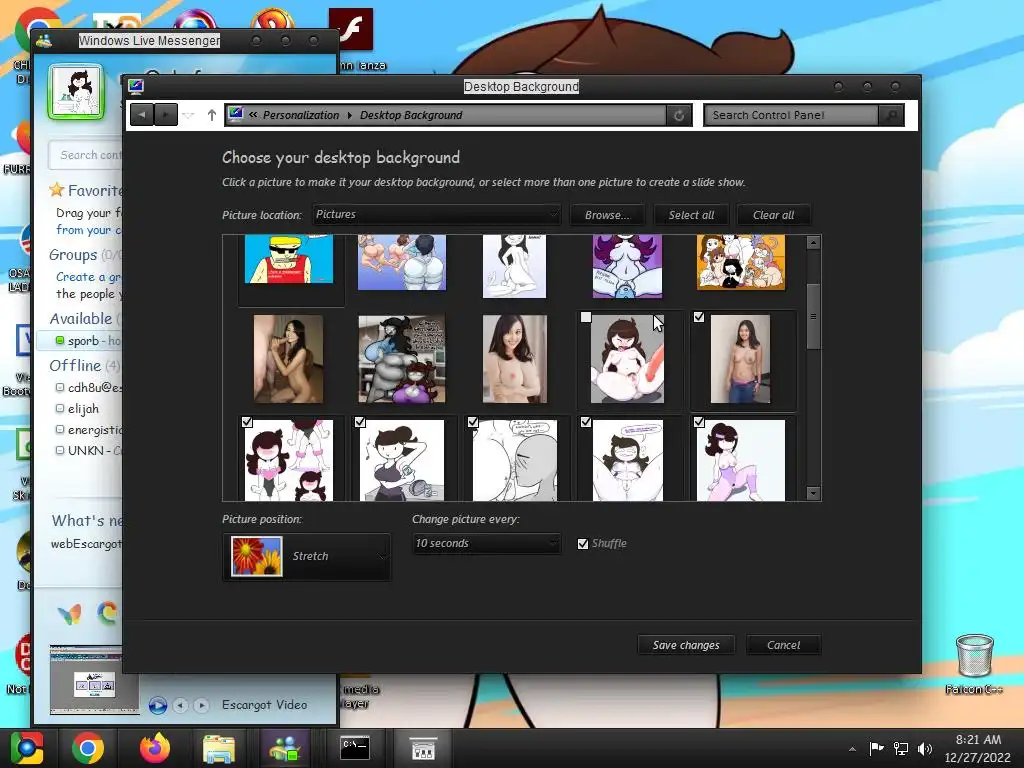Click Cancel in Desktop Background window
The width and height of the screenshot is (1024, 768).
(783, 645)
